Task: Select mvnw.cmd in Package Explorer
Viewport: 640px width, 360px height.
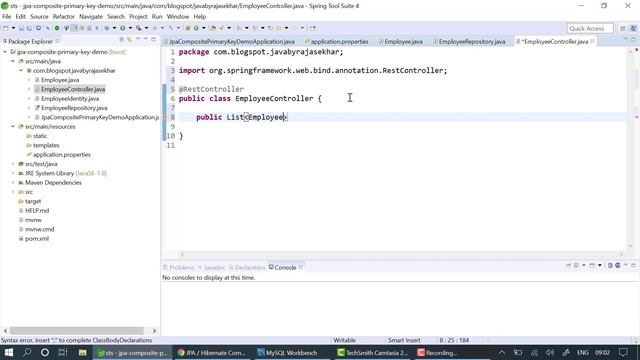Action: click(39, 229)
